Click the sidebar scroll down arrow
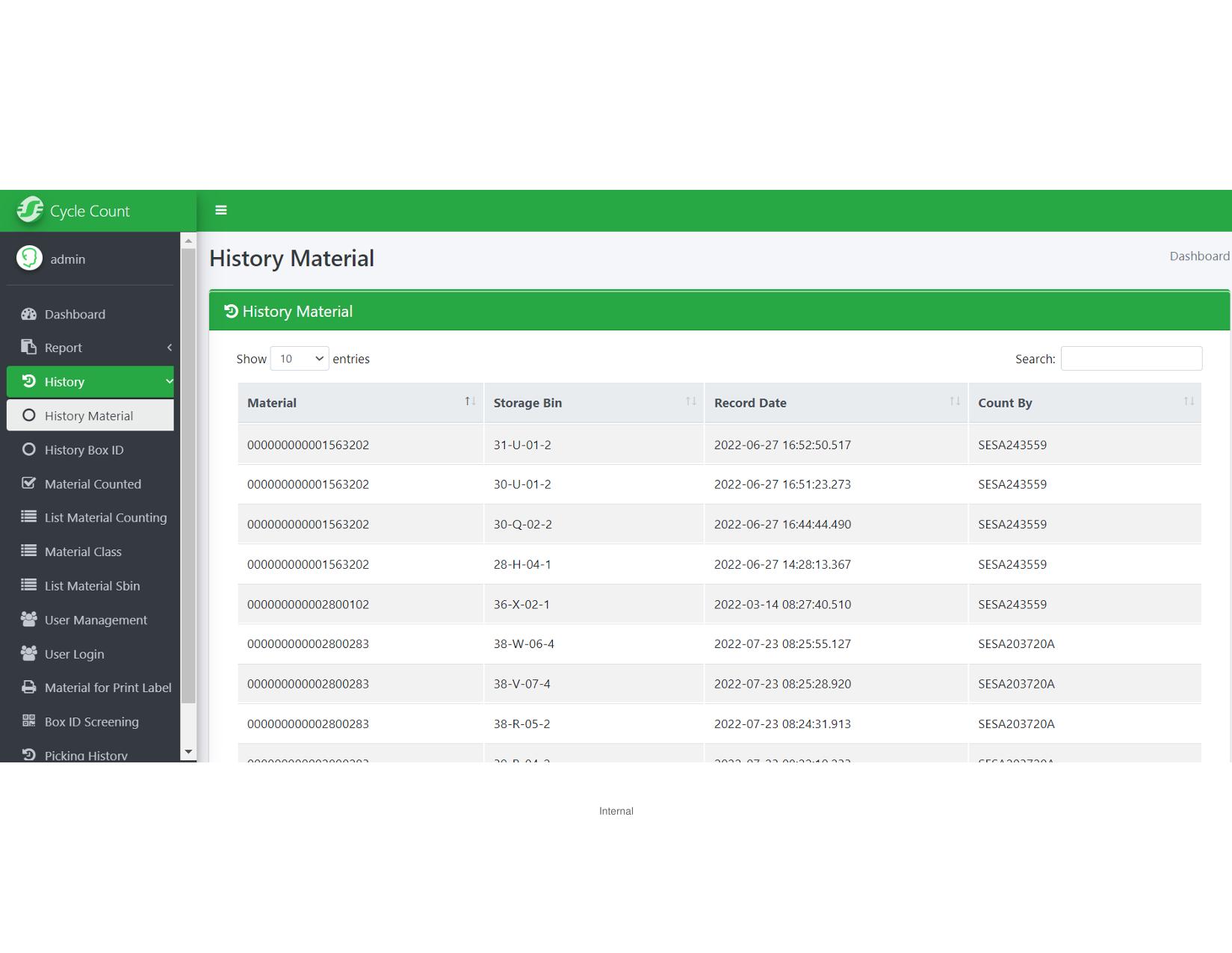Image resolution: width=1232 pixels, height=953 pixels. point(188,752)
